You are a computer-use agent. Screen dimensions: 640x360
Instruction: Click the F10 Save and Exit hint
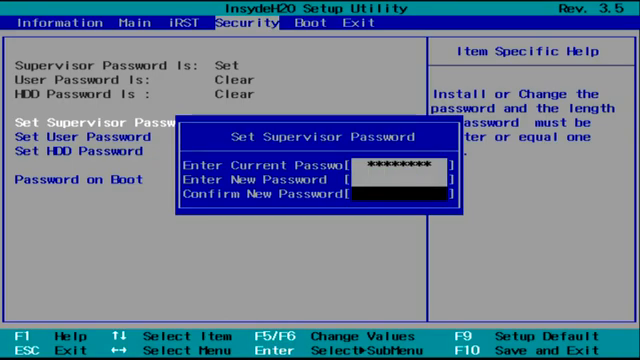(527, 351)
